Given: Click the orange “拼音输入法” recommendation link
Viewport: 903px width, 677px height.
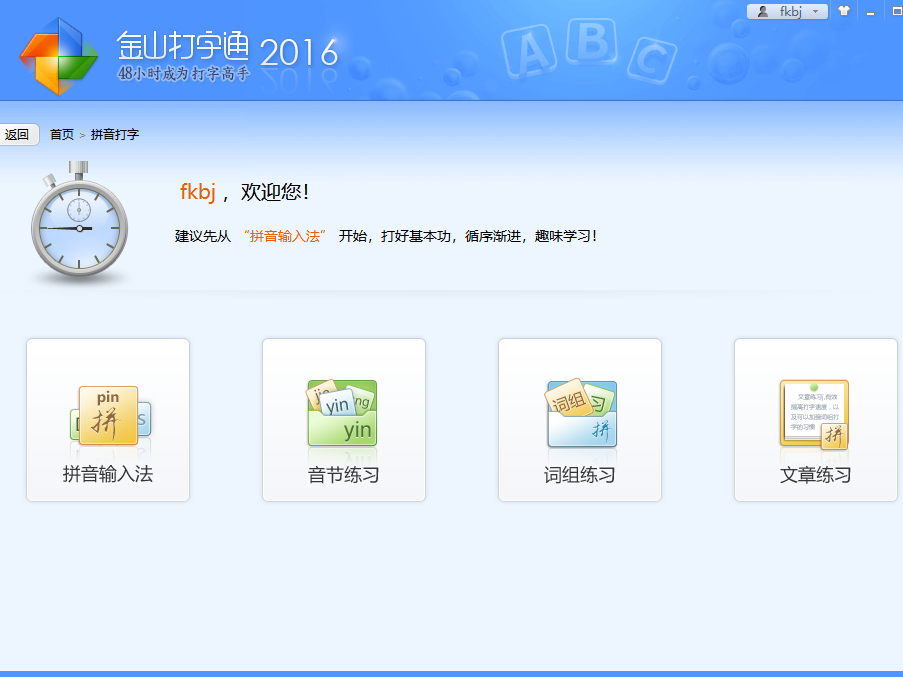Looking at the screenshot, I should click(x=284, y=236).
